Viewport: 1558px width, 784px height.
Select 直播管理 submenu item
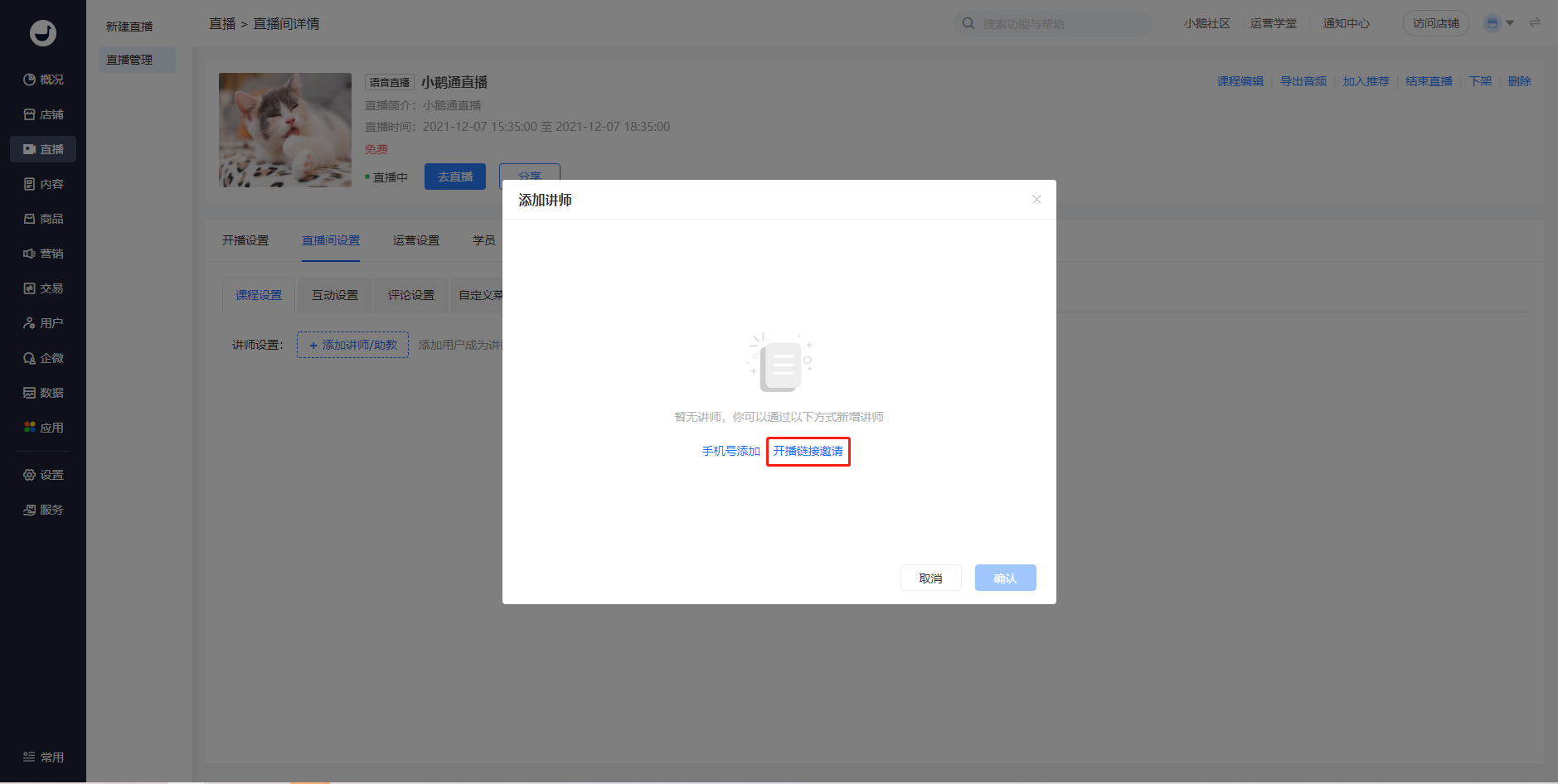(x=138, y=60)
